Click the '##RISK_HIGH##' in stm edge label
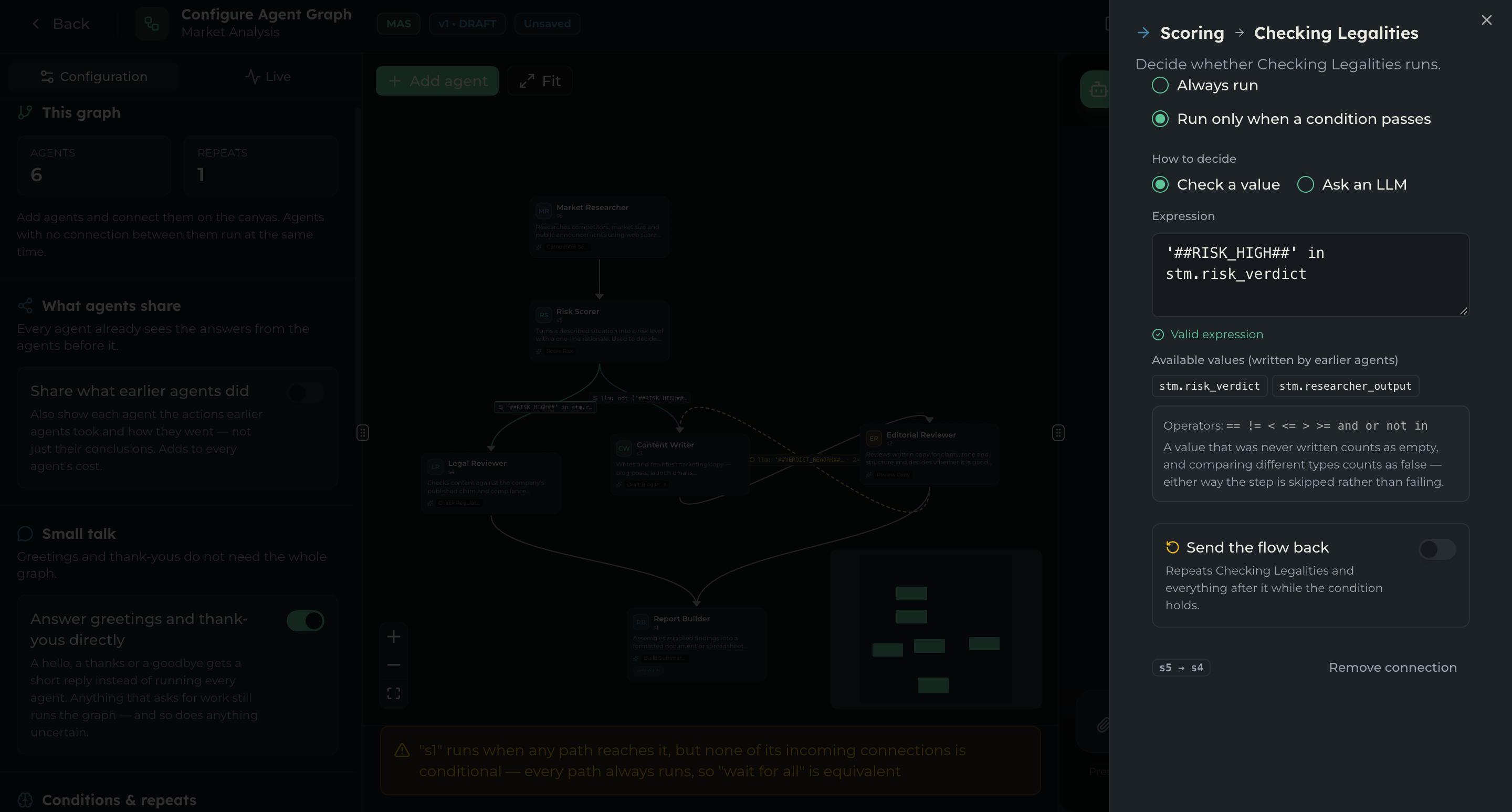Screen dimensions: 1512x812 click(x=545, y=407)
